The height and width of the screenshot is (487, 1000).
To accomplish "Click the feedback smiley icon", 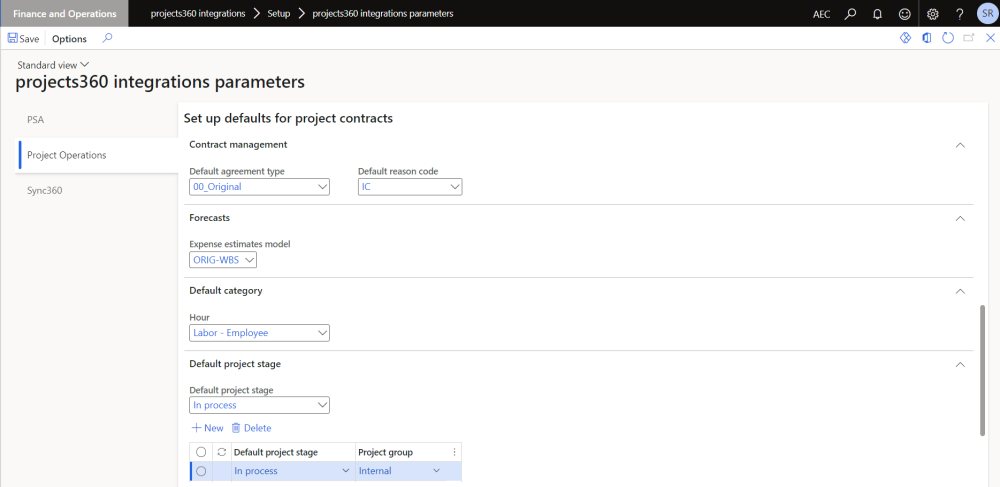I will click(x=904, y=14).
